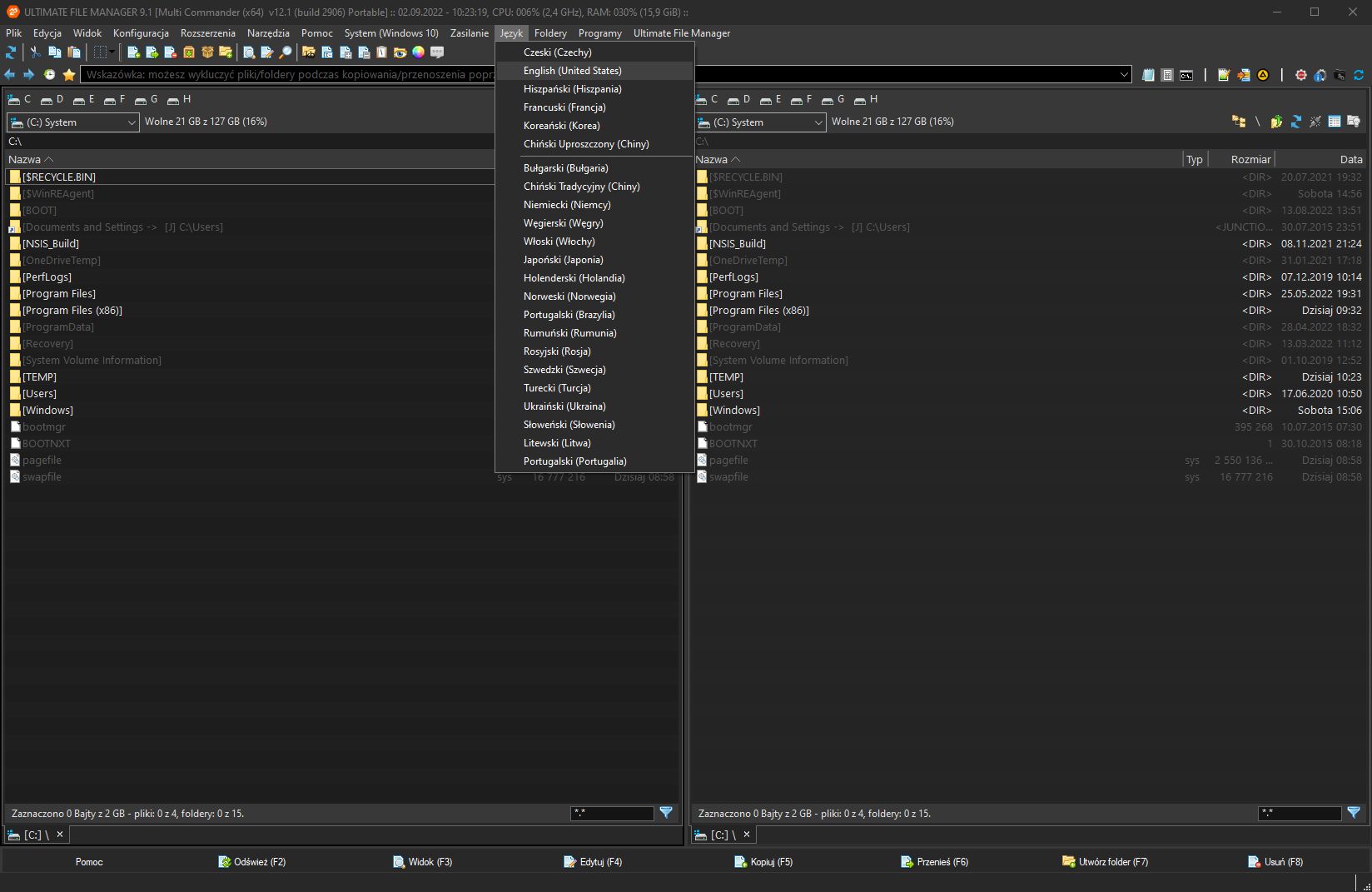Click the table columns view icon in right panel

1335,122
